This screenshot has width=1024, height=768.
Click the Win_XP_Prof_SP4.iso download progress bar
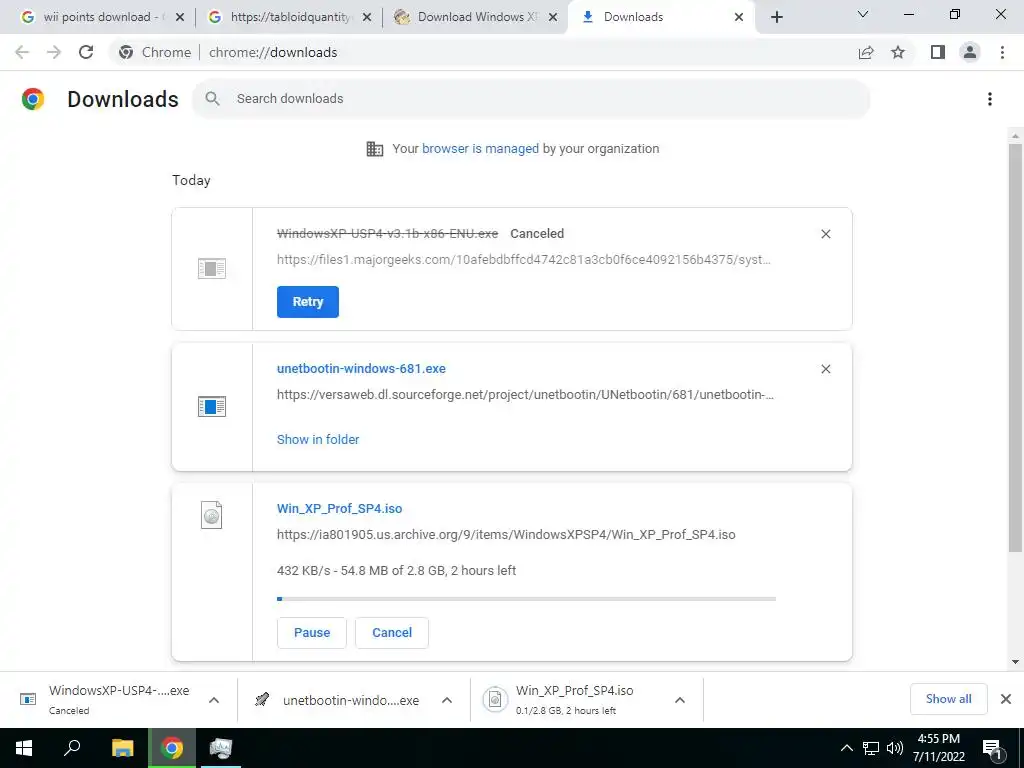click(x=526, y=599)
